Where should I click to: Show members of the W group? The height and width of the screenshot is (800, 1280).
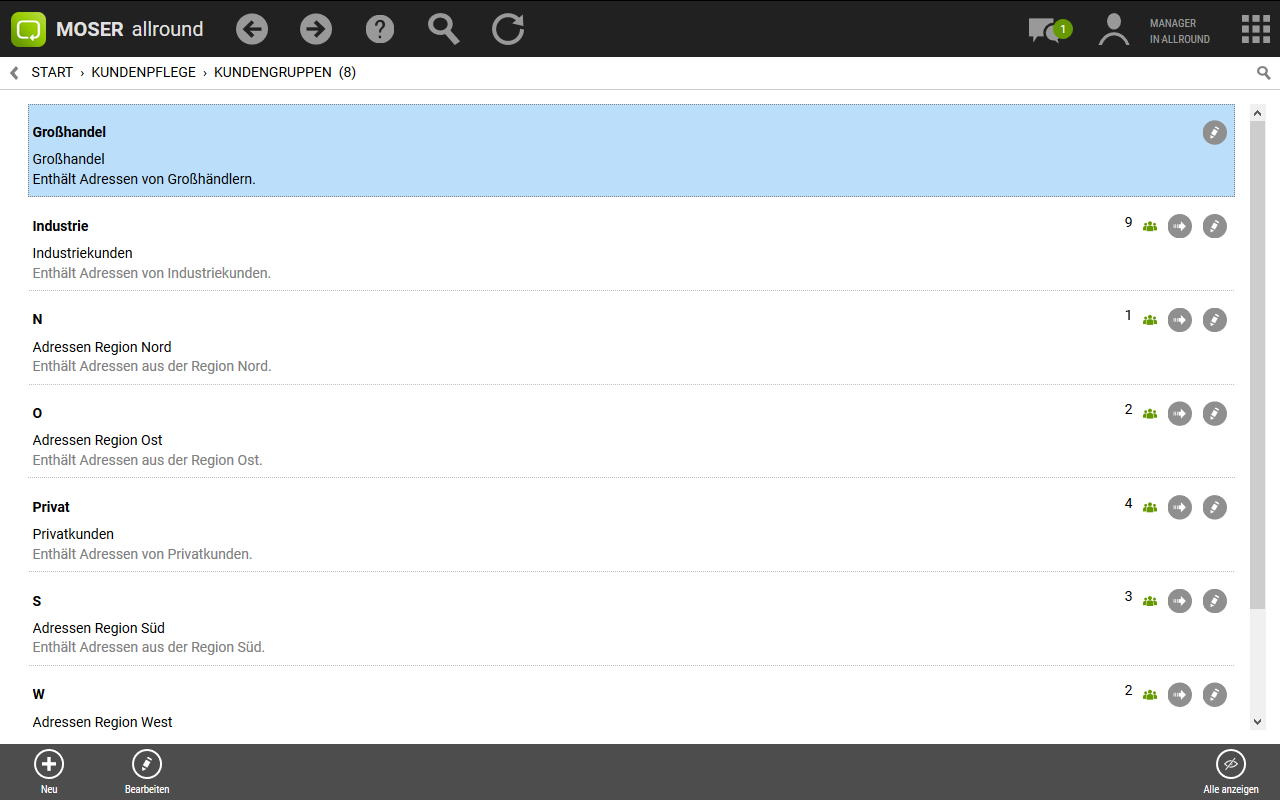pos(1150,695)
